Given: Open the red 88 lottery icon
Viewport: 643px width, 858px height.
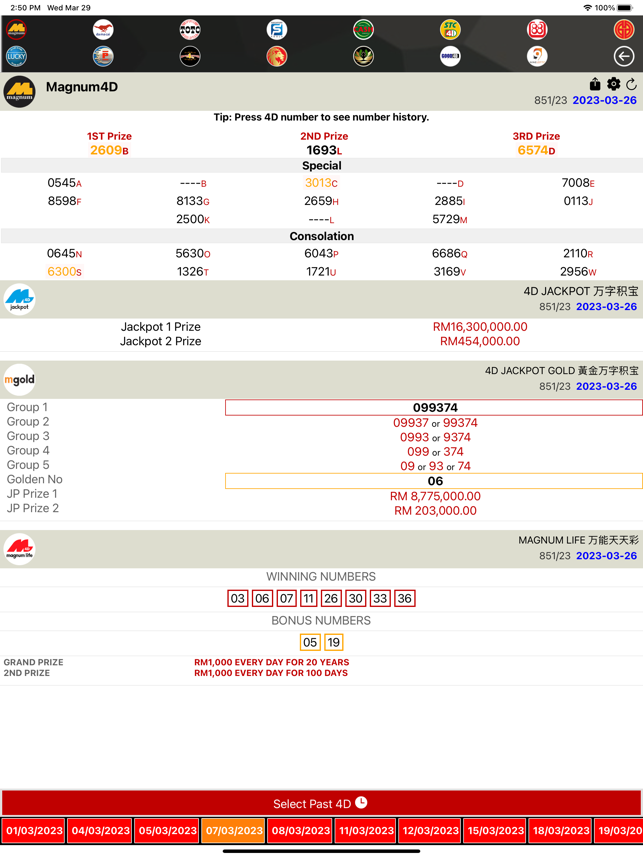Looking at the screenshot, I should coord(537,29).
